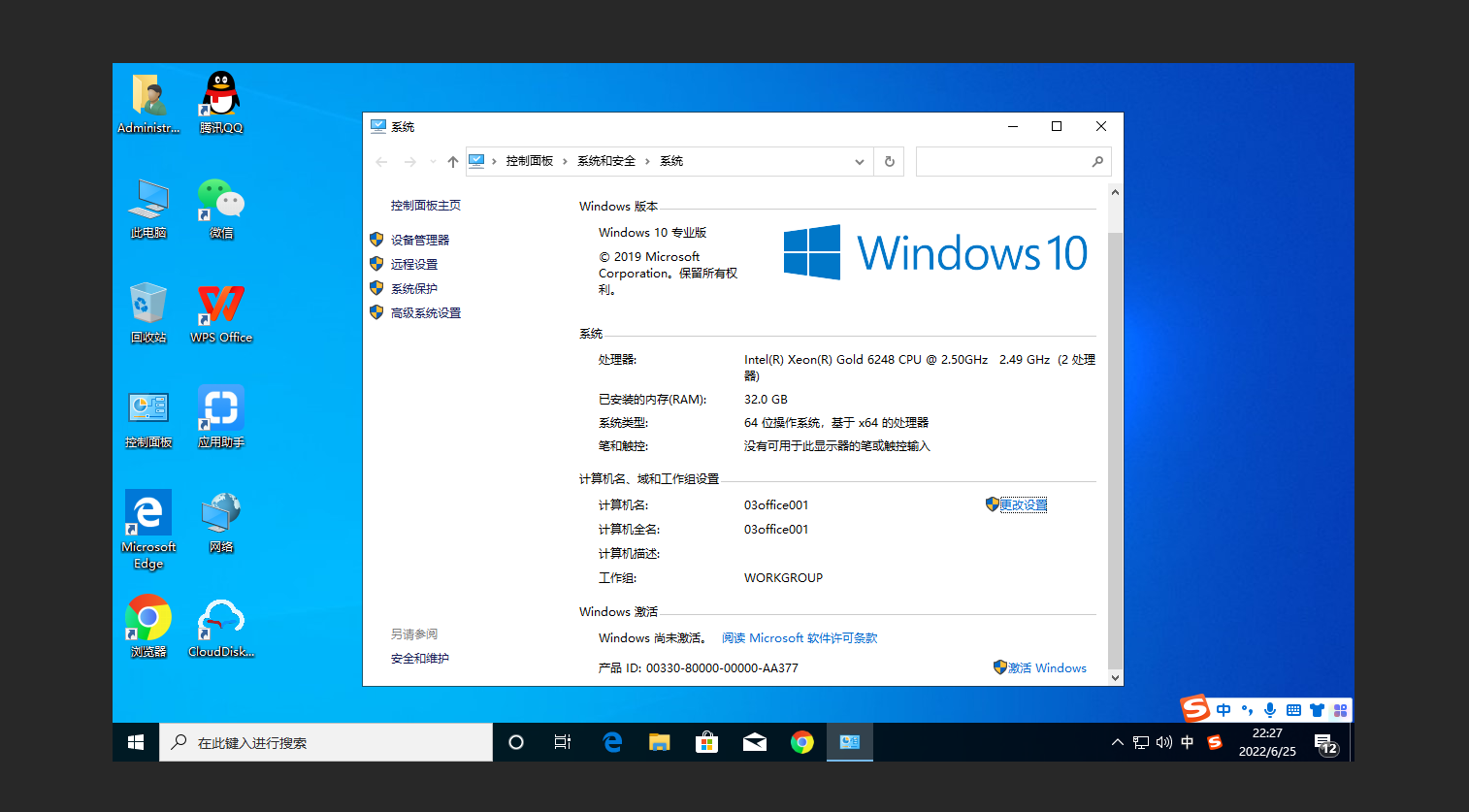Open the 腾讯QQ desktop shortcut
Image resolution: width=1469 pixels, height=812 pixels.
tap(221, 103)
